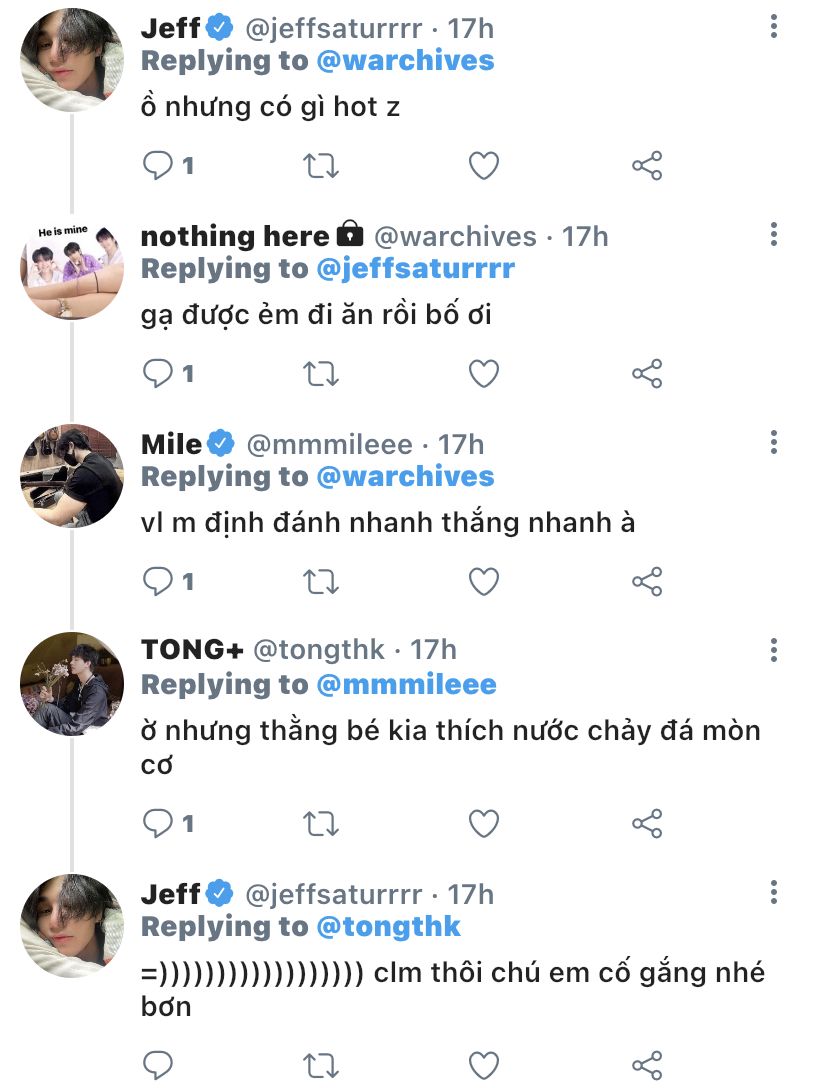Share TONG+ tweet
Screen dimensions: 828x1088
(647, 823)
